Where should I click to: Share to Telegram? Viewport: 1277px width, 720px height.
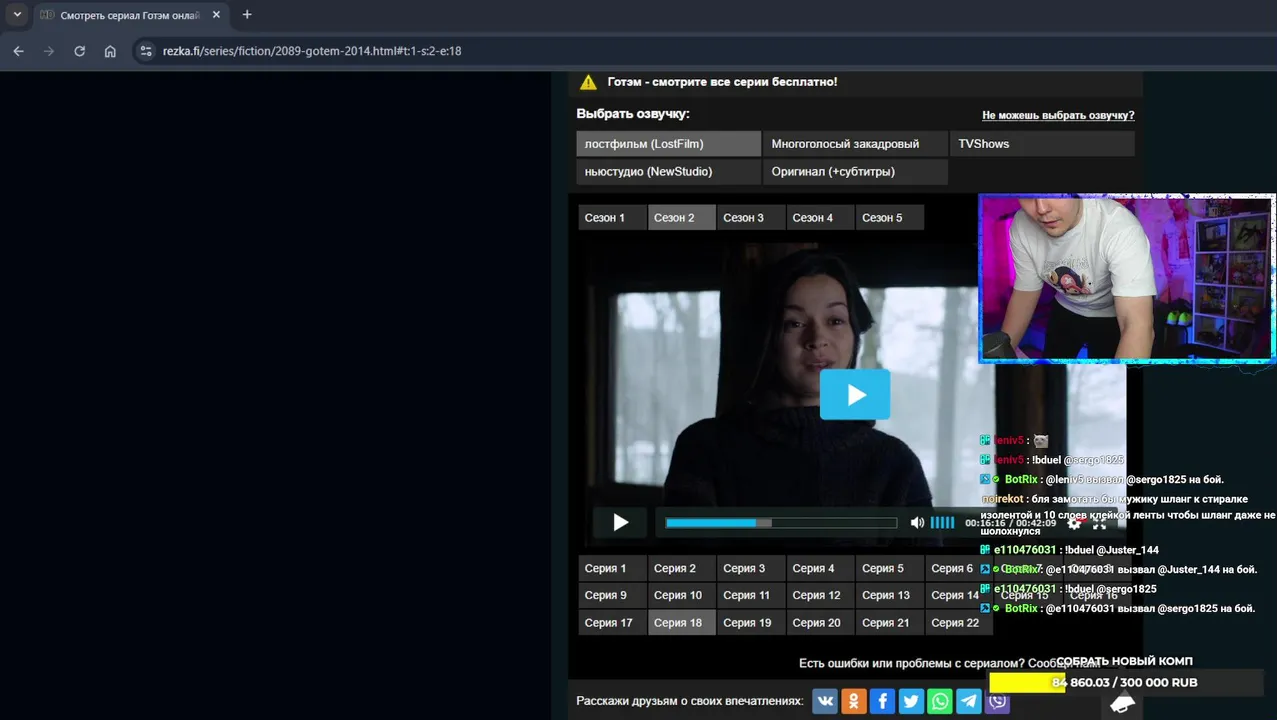coord(969,701)
